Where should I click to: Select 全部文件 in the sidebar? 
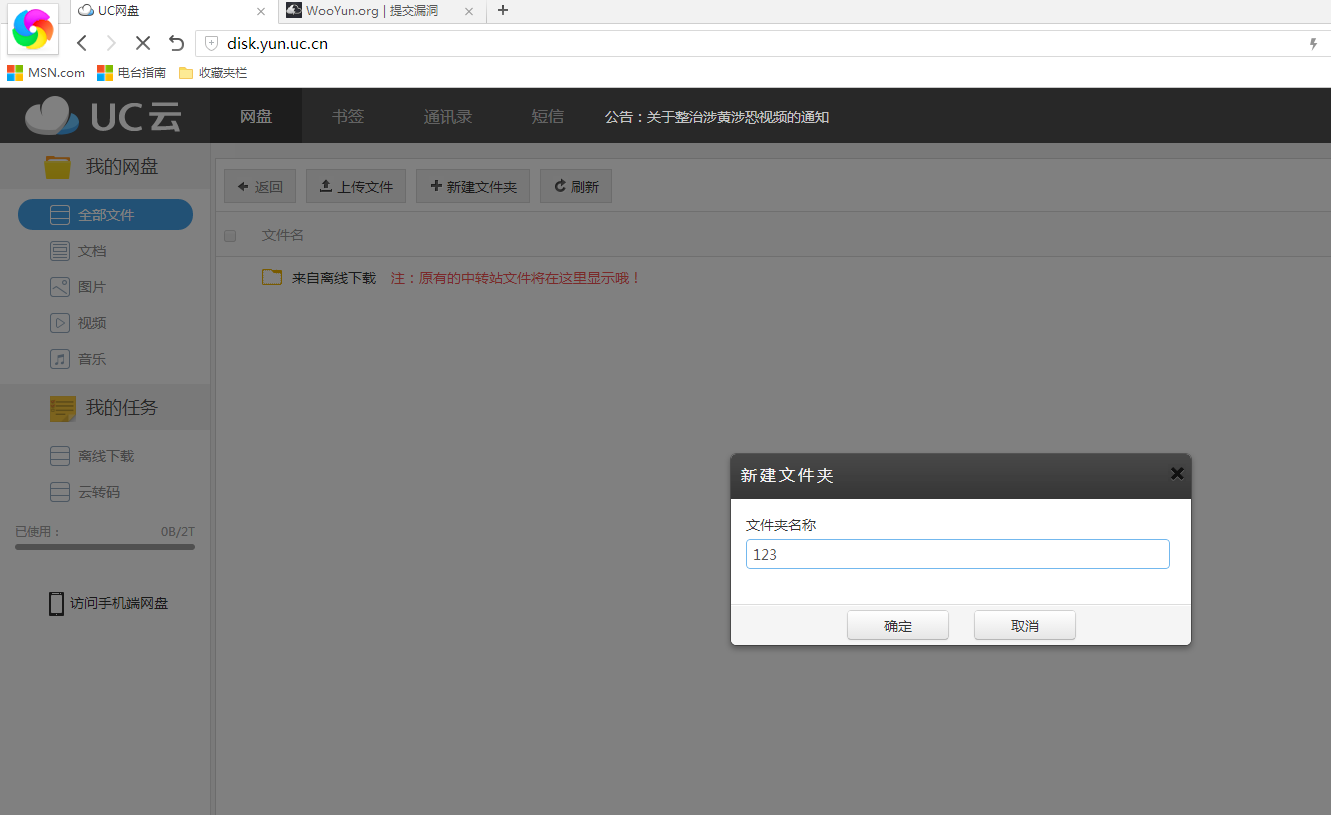pyautogui.click(x=105, y=215)
